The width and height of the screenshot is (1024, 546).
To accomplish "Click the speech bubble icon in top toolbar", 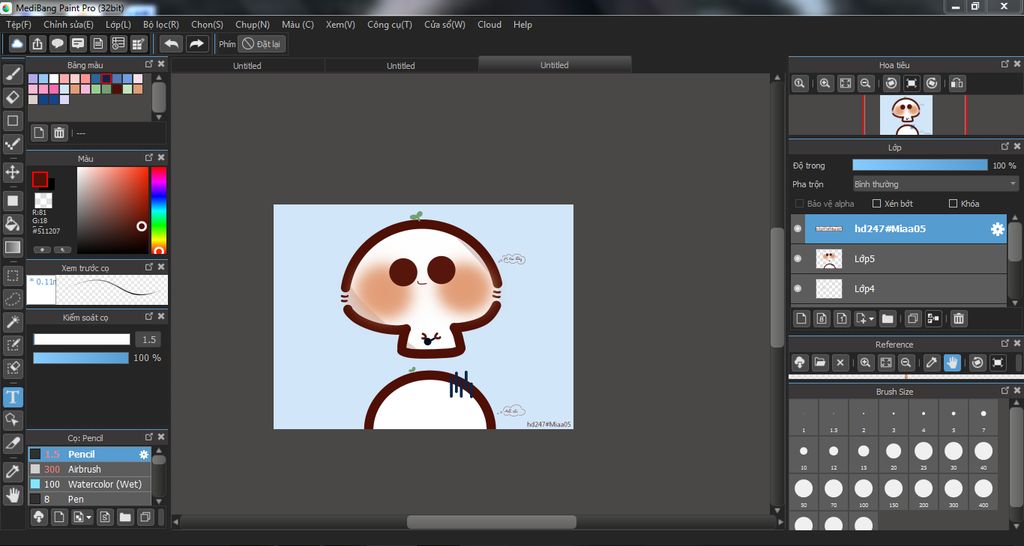I will [x=58, y=44].
